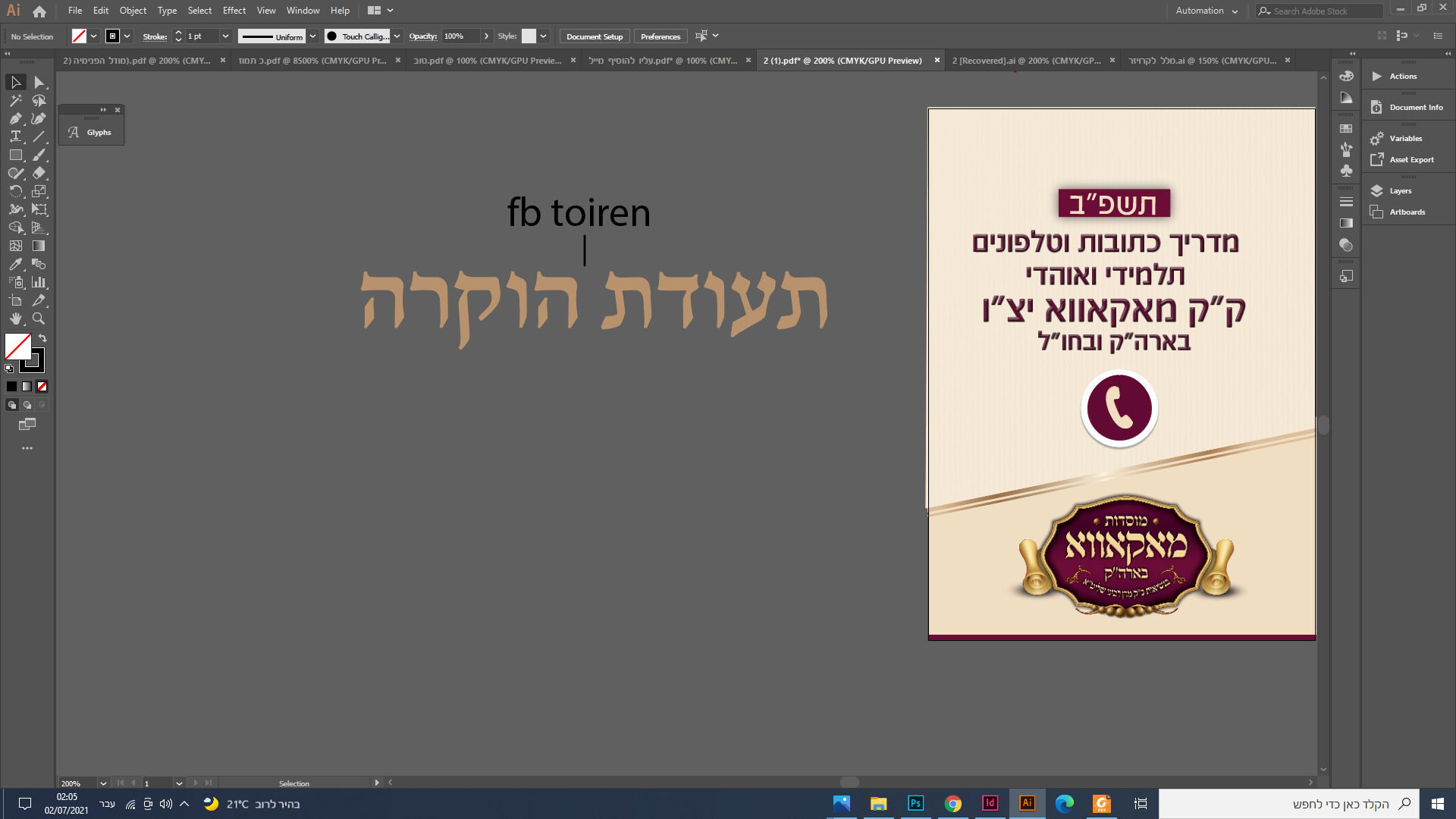Activate the Direct Selection tool
The width and height of the screenshot is (1456, 819).
click(39, 82)
